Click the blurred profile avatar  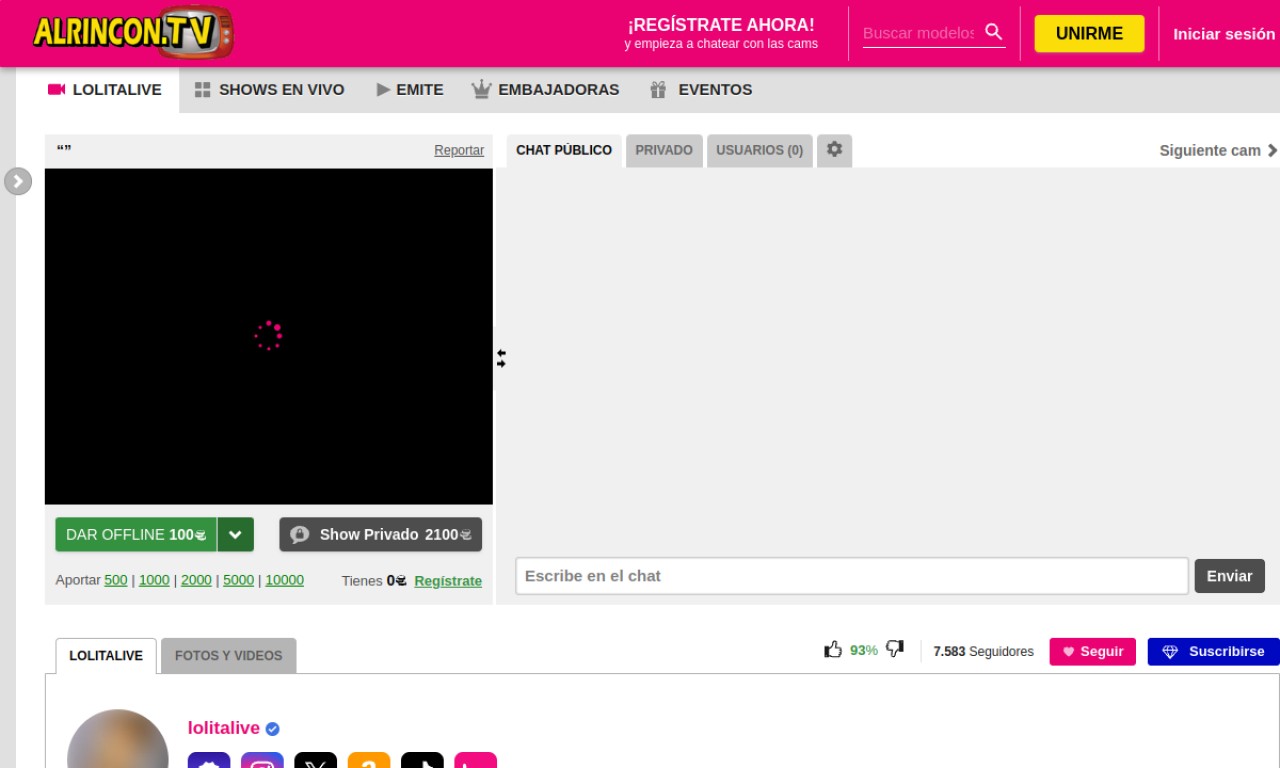[118, 740]
